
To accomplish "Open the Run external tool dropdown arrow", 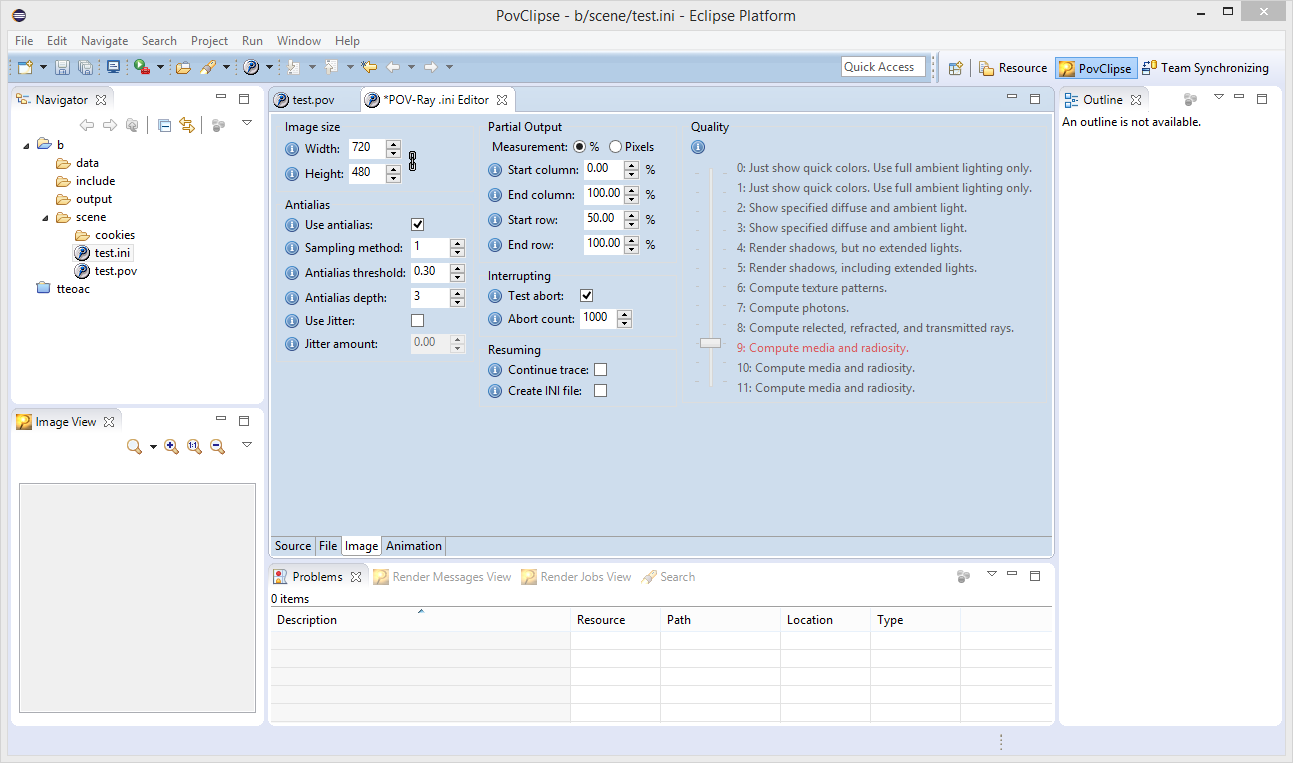I will 160,67.
